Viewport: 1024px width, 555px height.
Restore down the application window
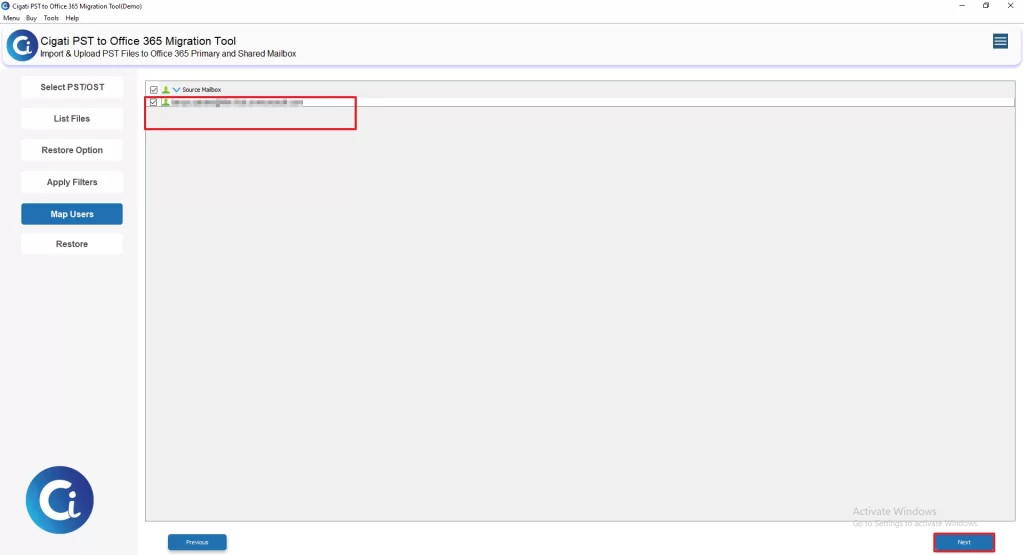pos(986,6)
